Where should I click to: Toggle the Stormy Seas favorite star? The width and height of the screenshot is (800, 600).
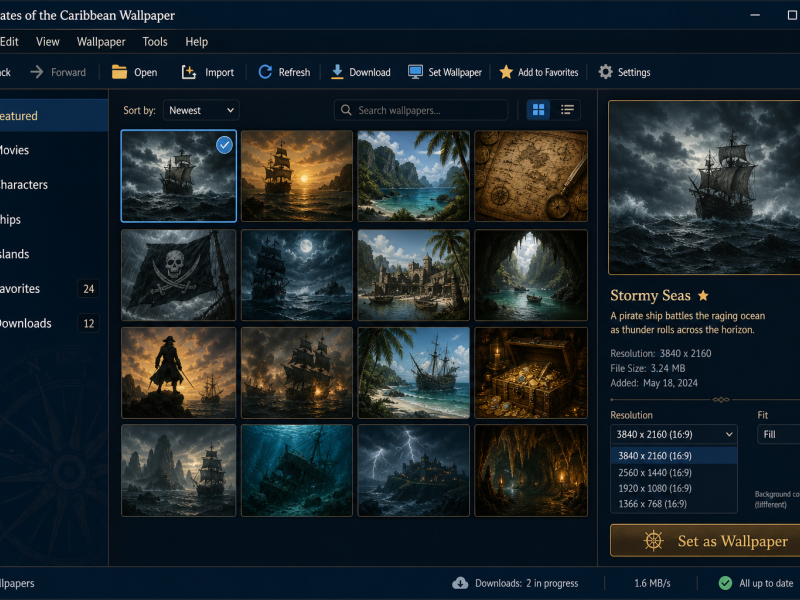click(703, 295)
